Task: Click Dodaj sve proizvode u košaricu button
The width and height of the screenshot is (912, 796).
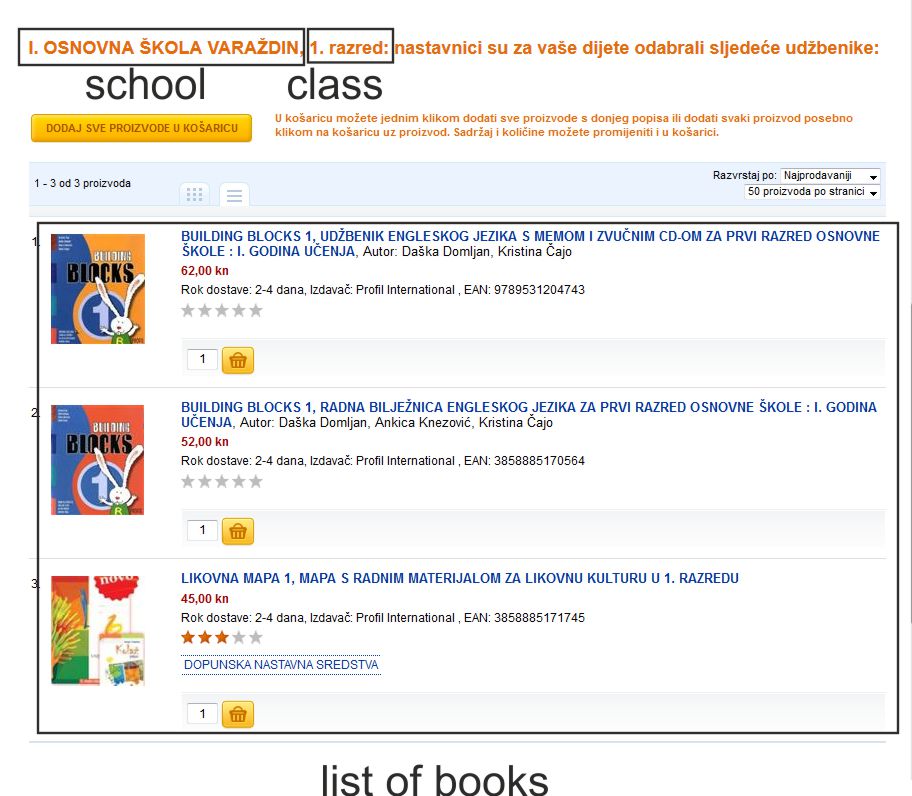Action: [141, 128]
